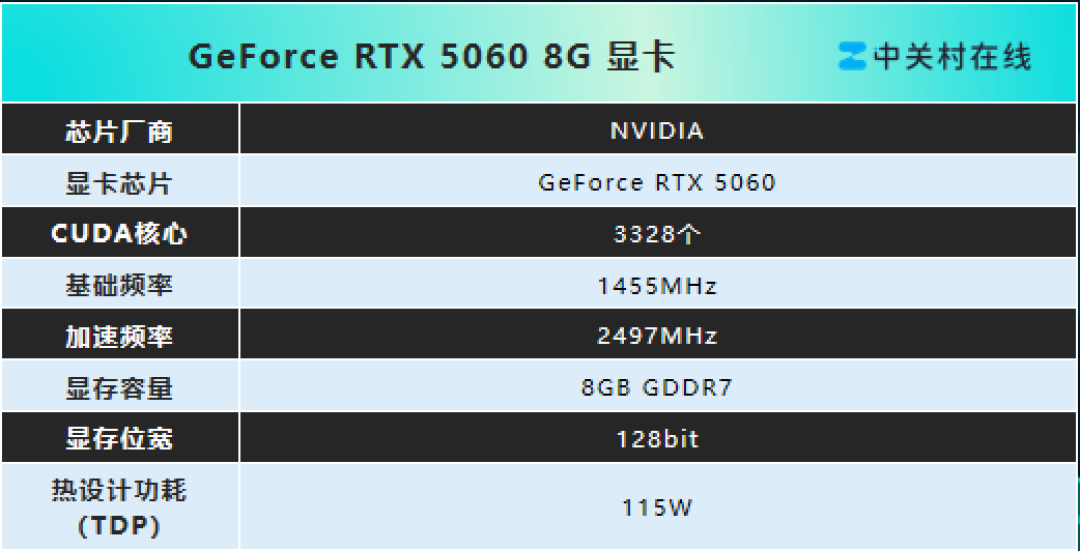
Task: Select the GeForce RTX 5060 8G 显卡 title
Action: click(431, 58)
